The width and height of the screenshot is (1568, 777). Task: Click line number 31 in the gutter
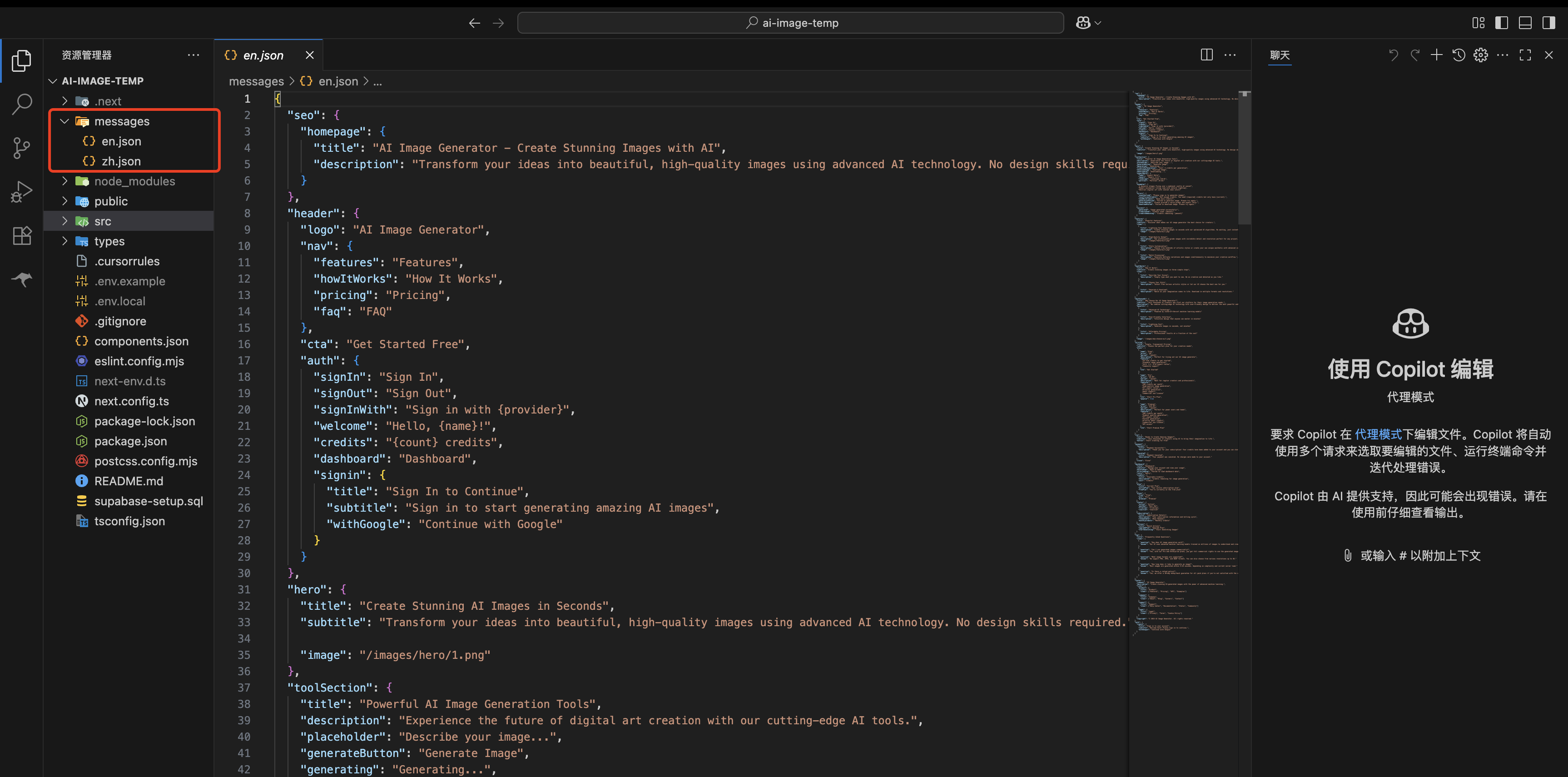click(x=243, y=589)
